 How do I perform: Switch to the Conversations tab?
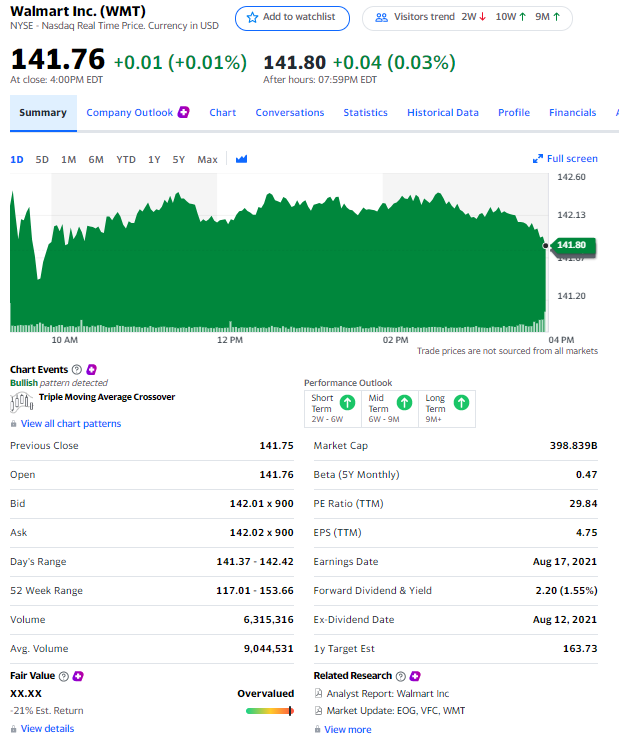point(290,113)
